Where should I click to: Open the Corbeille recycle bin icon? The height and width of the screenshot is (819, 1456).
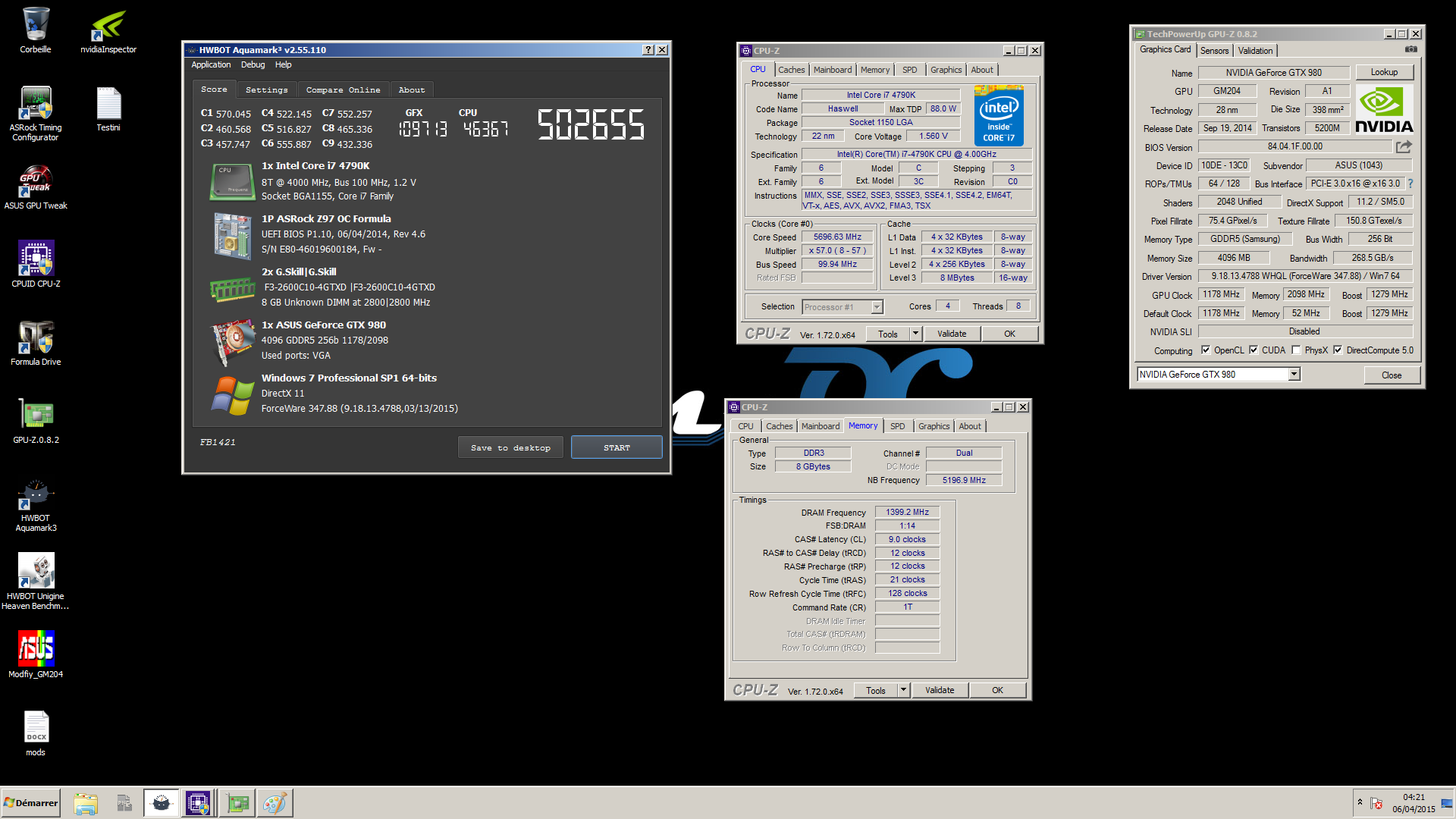(36, 30)
